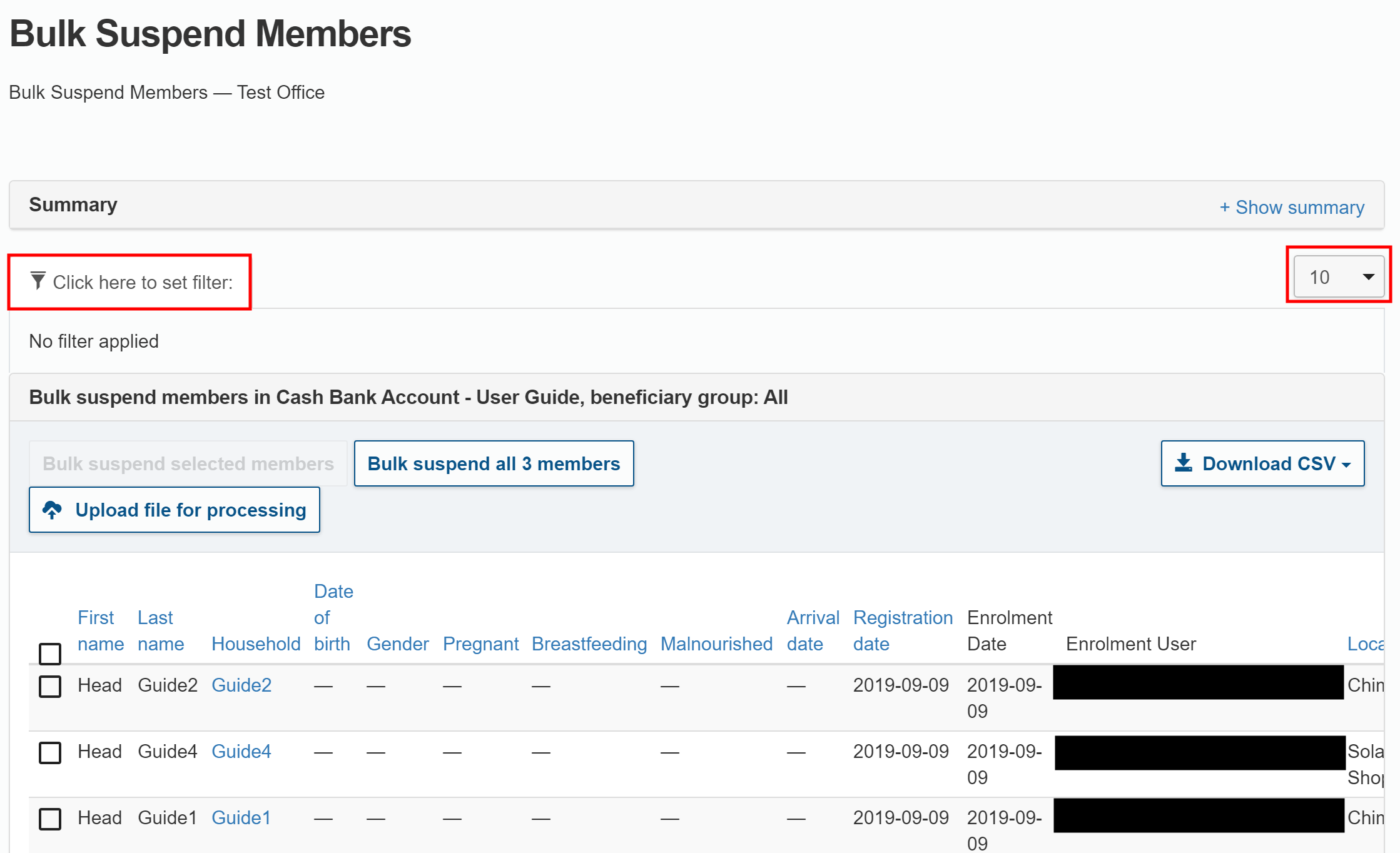Sort table by Registration date header
Screen dimensions: 1400x853
click(x=902, y=630)
